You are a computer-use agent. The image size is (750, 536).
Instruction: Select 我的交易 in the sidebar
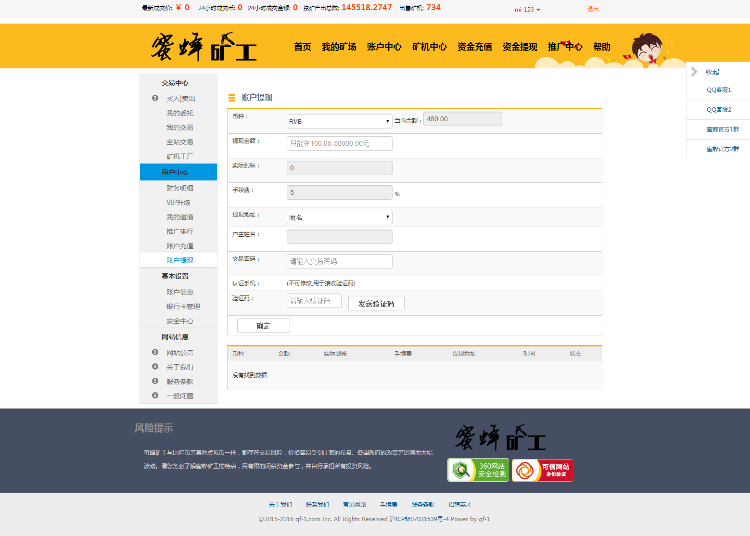180,128
